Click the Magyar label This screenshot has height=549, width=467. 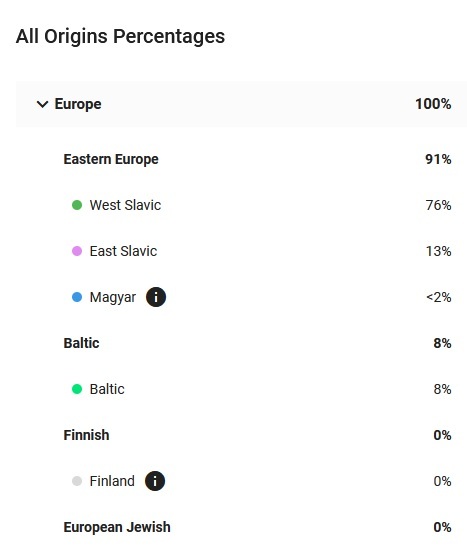point(113,298)
